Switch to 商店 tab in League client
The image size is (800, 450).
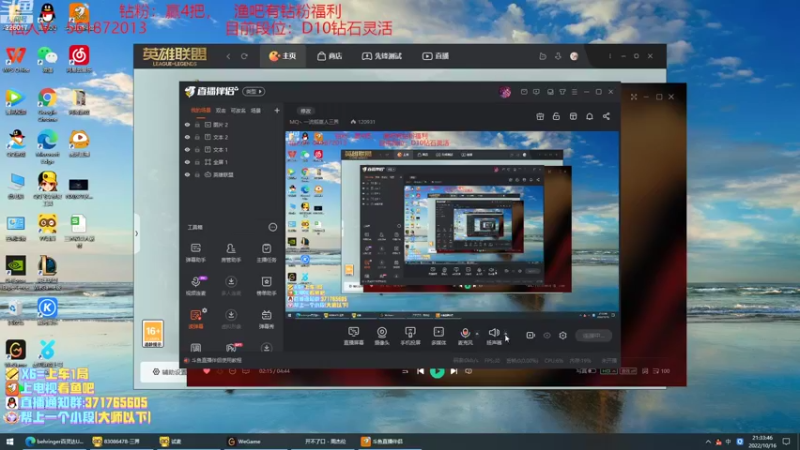[329, 56]
